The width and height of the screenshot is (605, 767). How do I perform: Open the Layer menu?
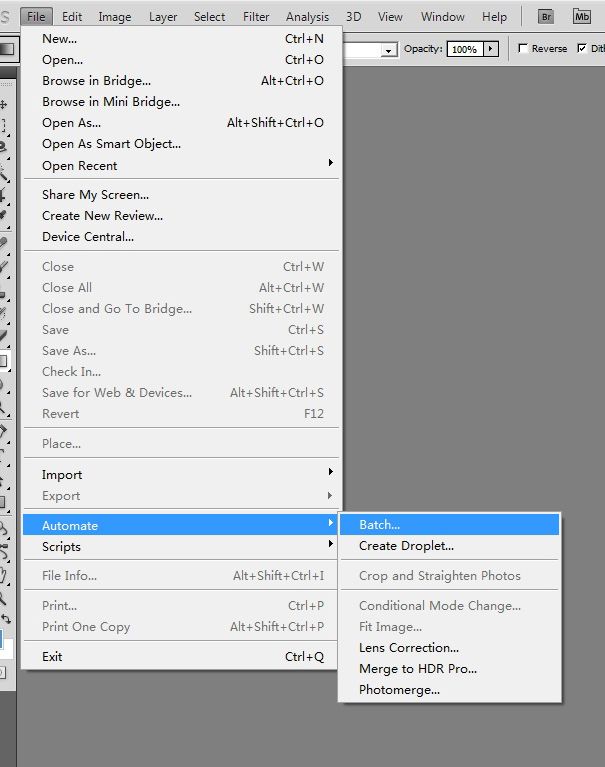click(x=163, y=17)
